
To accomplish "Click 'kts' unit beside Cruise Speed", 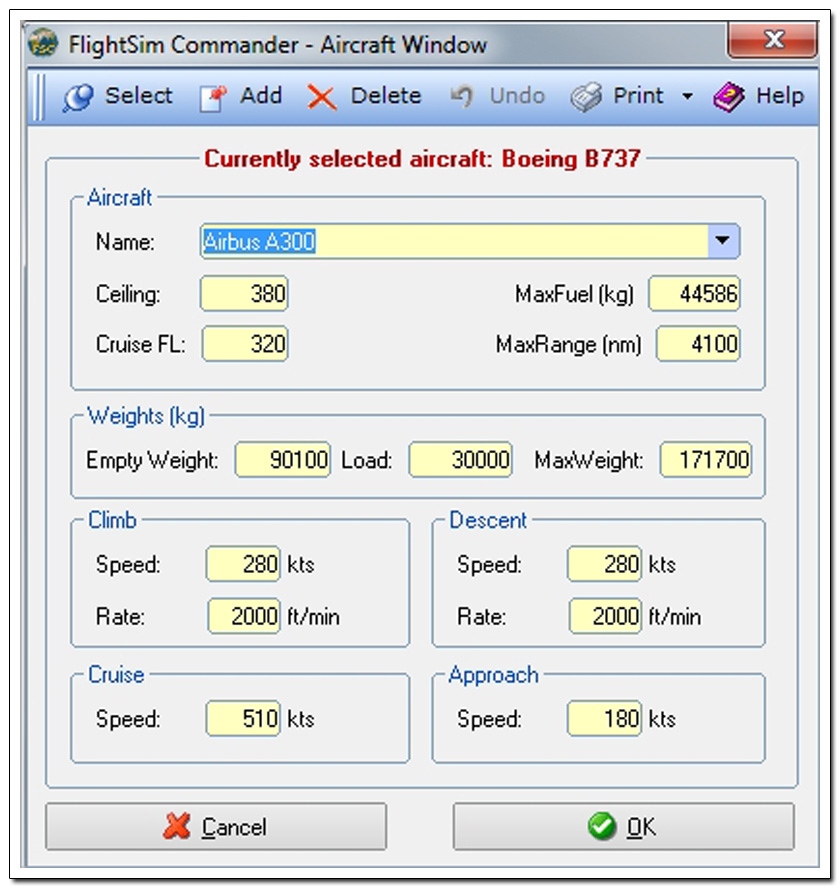I will 300,719.
